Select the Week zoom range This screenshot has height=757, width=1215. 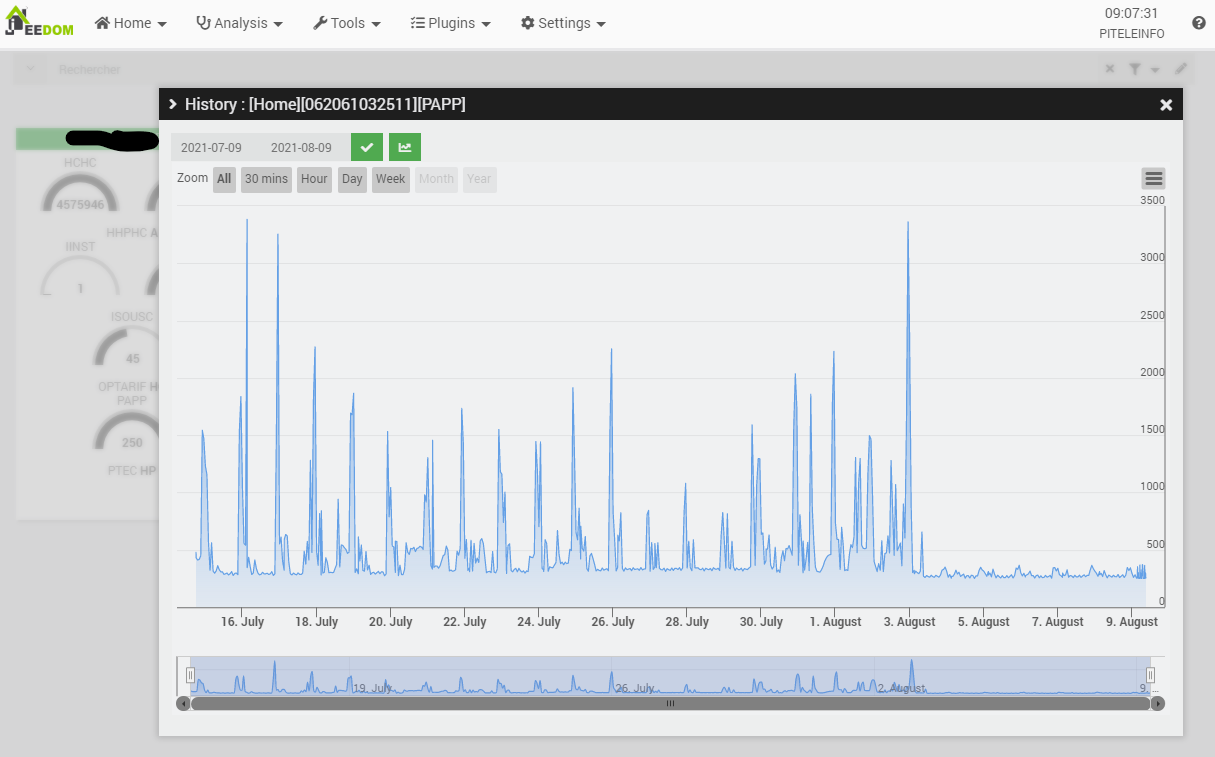(390, 179)
